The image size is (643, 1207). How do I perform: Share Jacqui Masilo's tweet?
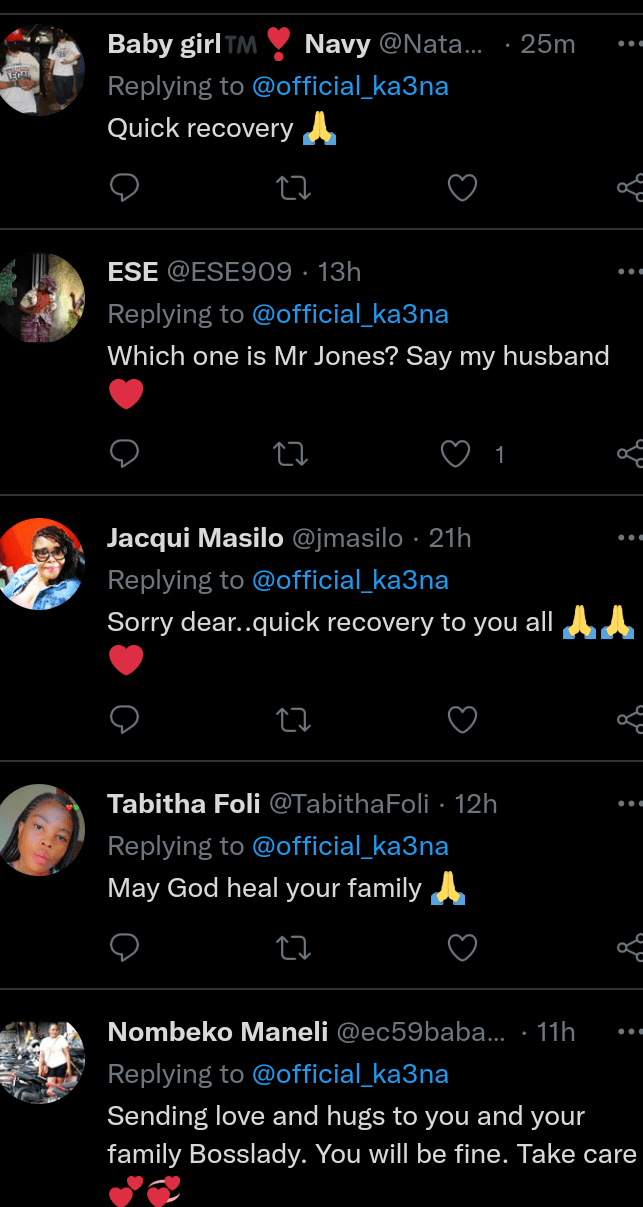[630, 719]
